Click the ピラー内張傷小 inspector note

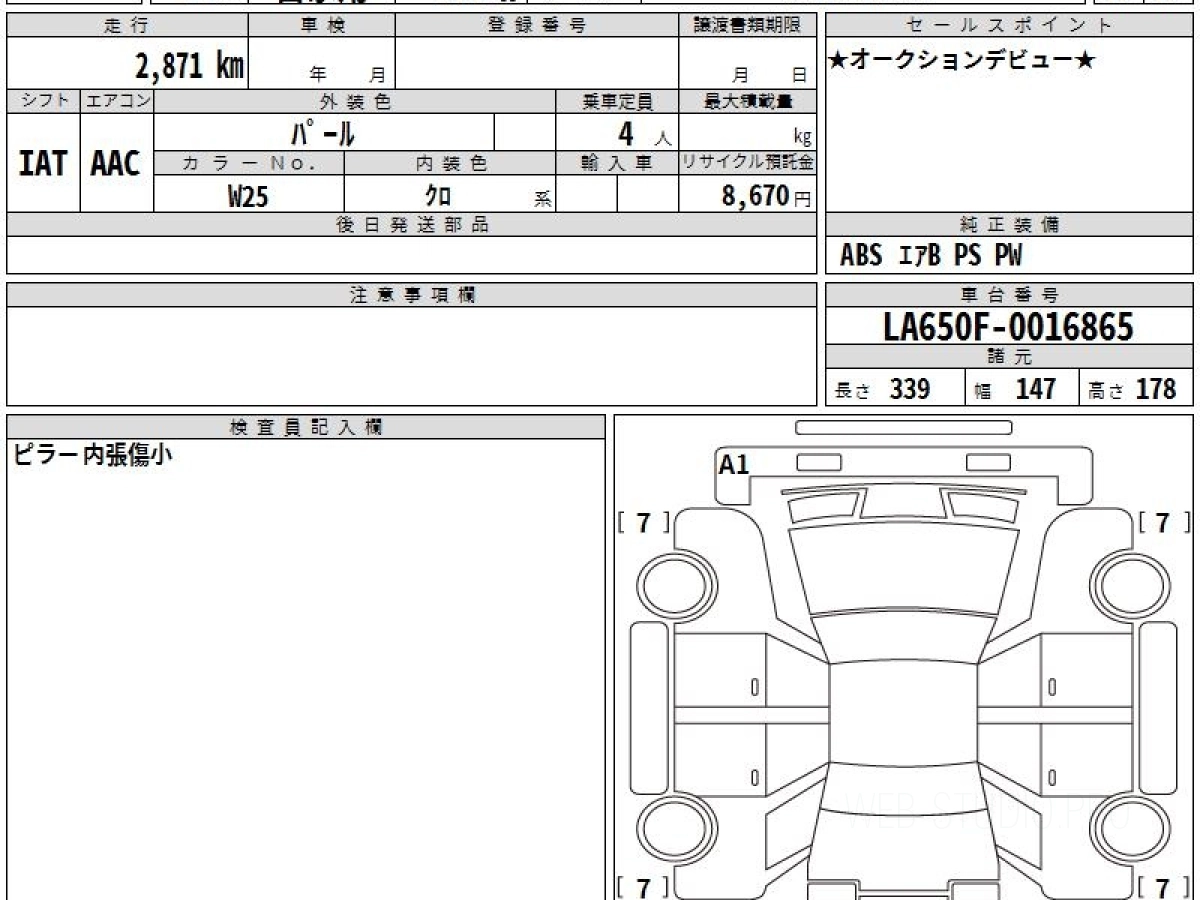[x=92, y=455]
